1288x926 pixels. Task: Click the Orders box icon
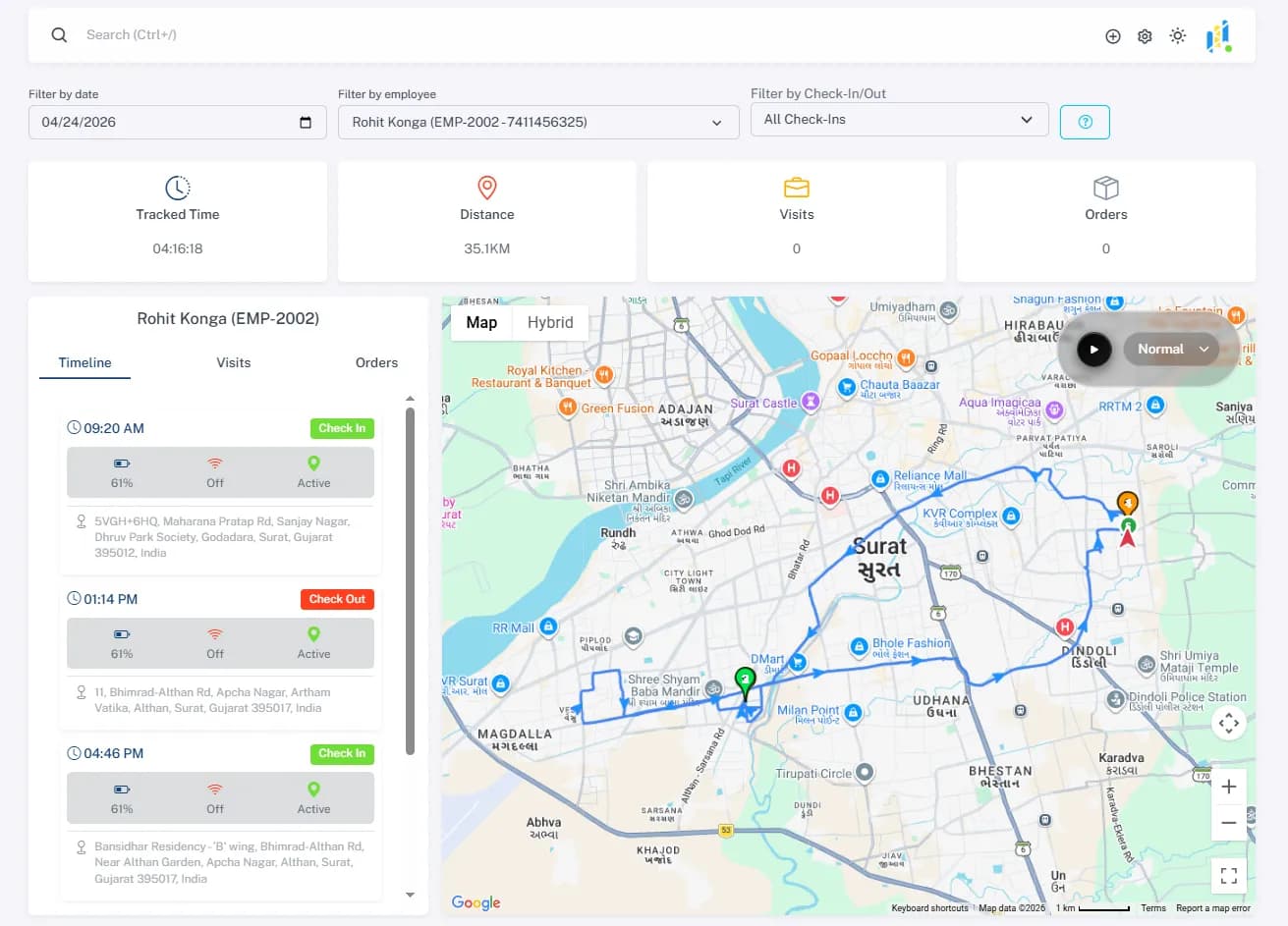[1106, 188]
